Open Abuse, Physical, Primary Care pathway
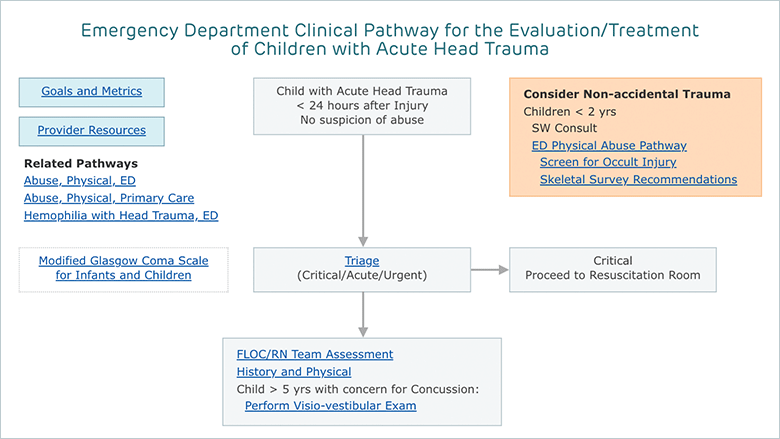This screenshot has width=780, height=439. click(x=109, y=198)
